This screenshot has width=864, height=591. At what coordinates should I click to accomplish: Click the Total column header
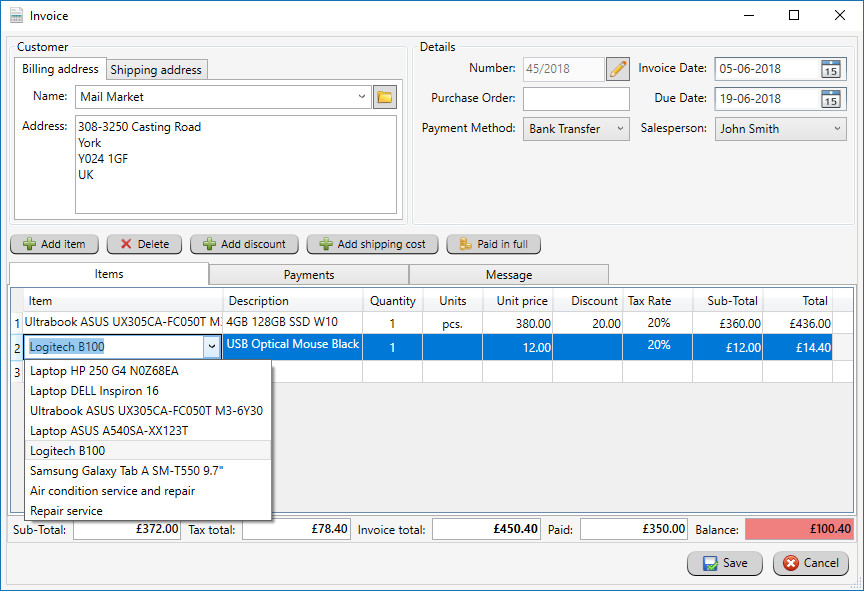pos(797,301)
